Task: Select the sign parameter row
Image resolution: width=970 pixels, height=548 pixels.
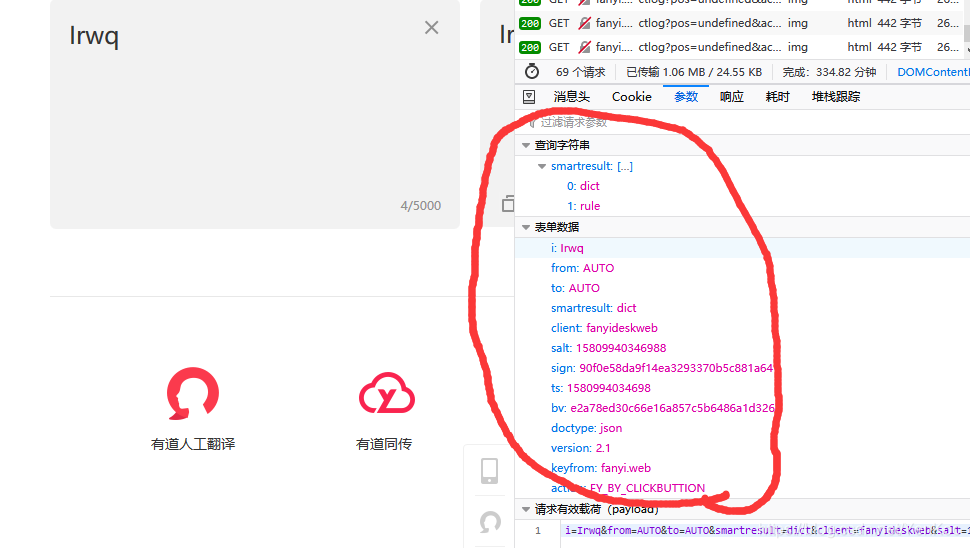Action: click(x=742, y=367)
